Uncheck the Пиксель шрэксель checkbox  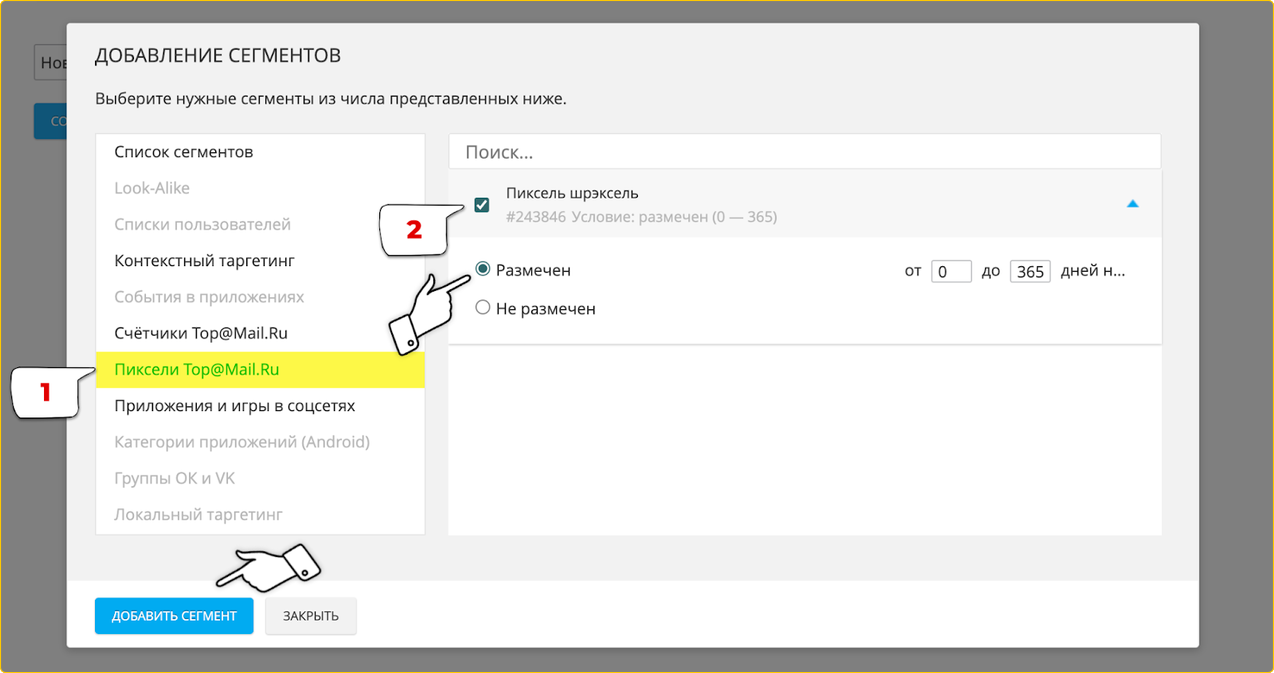[482, 205]
